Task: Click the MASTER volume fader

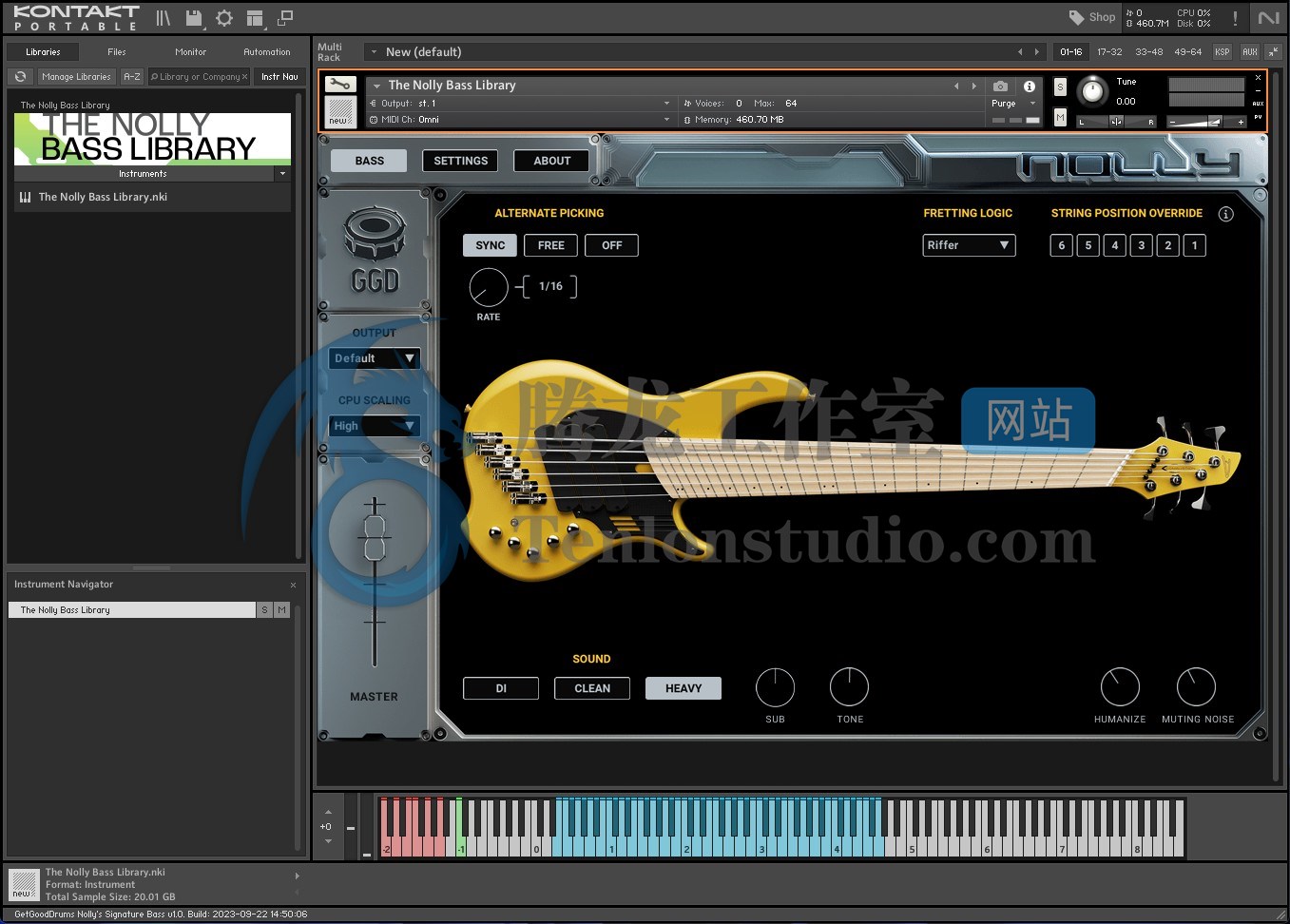Action: [x=375, y=539]
